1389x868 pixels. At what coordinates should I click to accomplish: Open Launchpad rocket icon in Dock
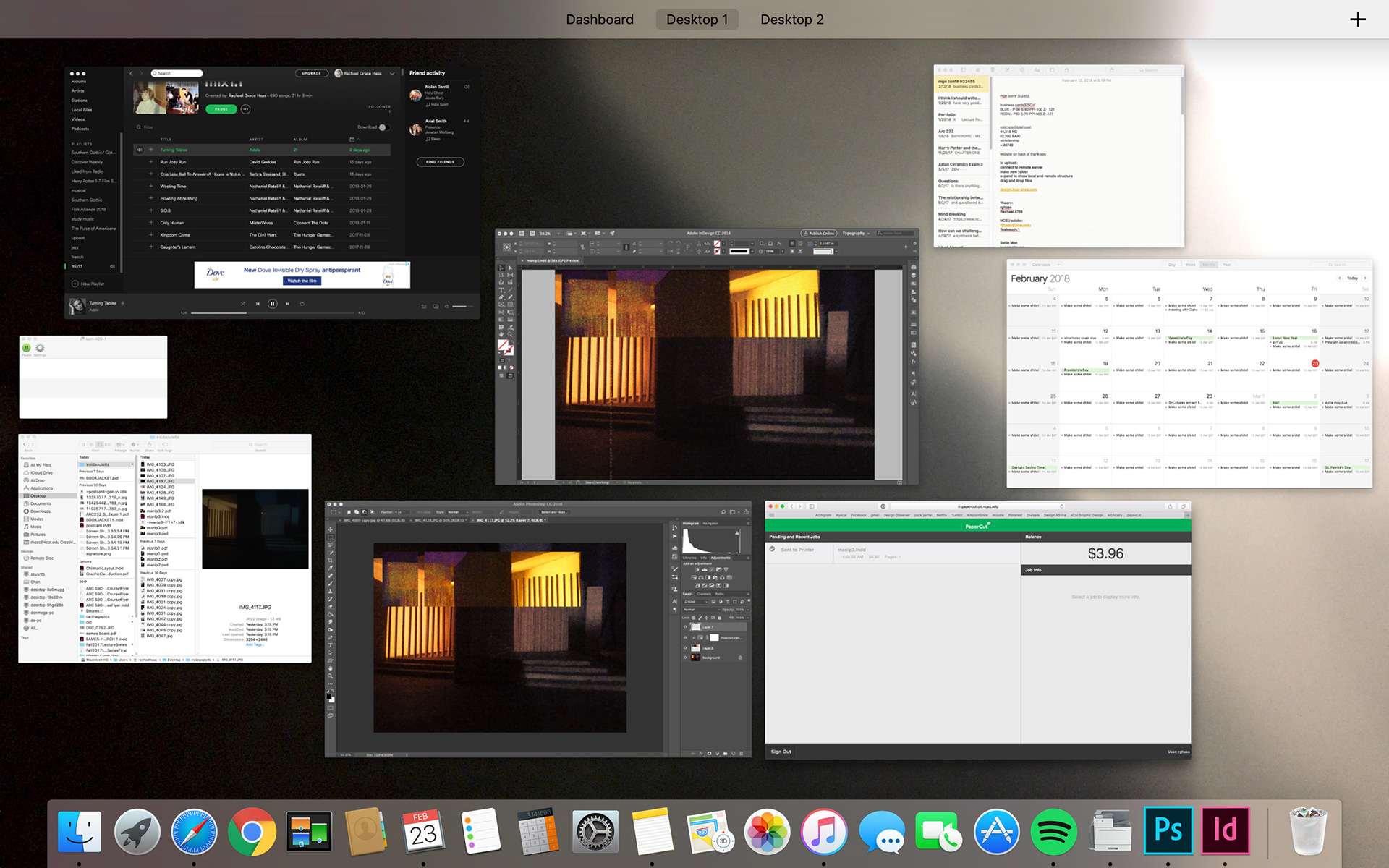pos(137,831)
